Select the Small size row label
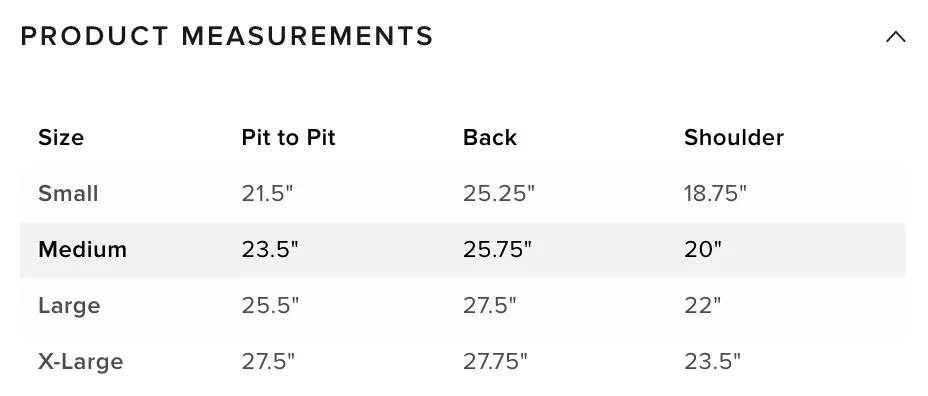Viewport: 928px width, 396px height. pos(68,194)
